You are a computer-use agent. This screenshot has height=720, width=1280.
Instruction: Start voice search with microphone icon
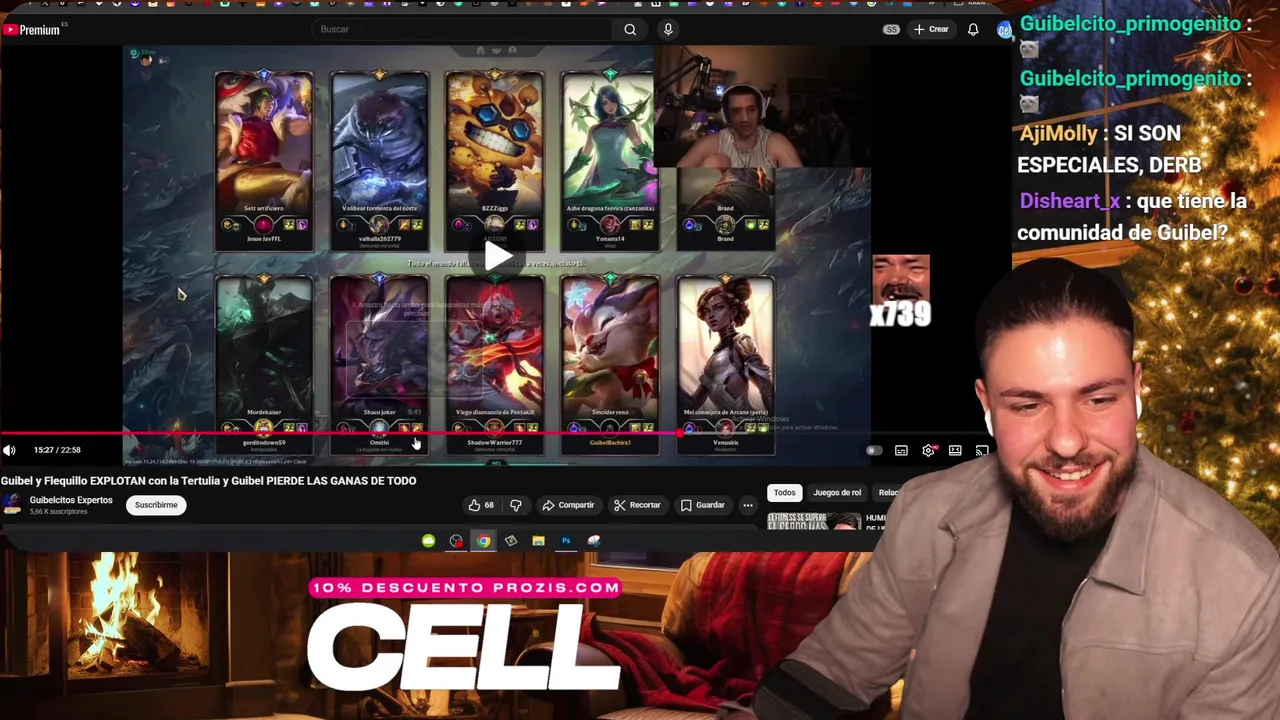tap(668, 29)
